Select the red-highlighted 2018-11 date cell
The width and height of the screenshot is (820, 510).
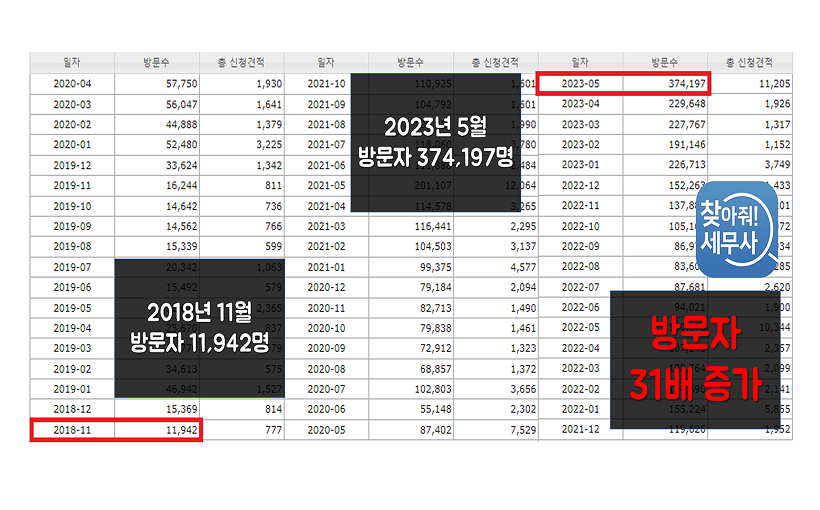tap(73, 429)
